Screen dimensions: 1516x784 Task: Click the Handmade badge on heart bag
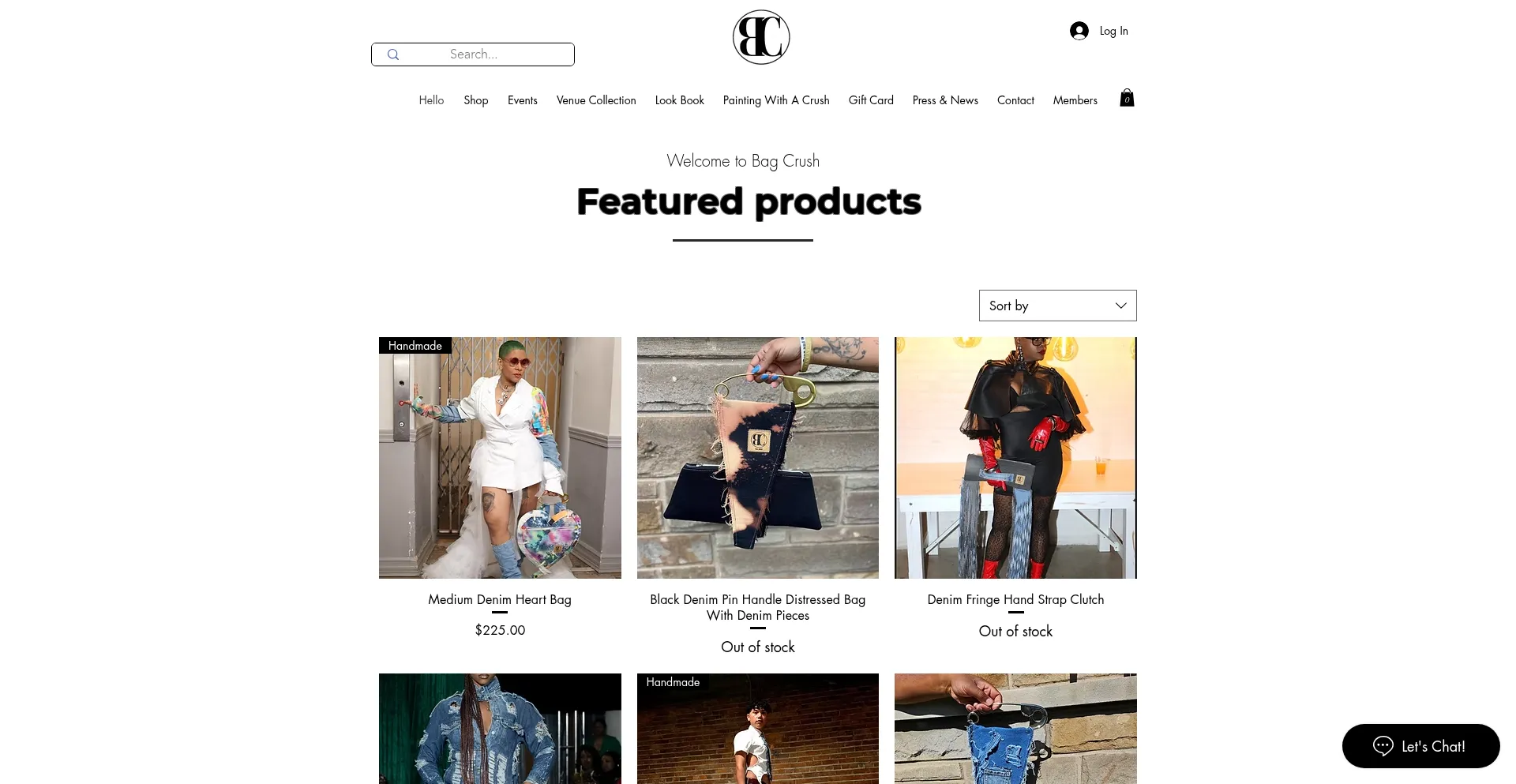click(x=415, y=345)
